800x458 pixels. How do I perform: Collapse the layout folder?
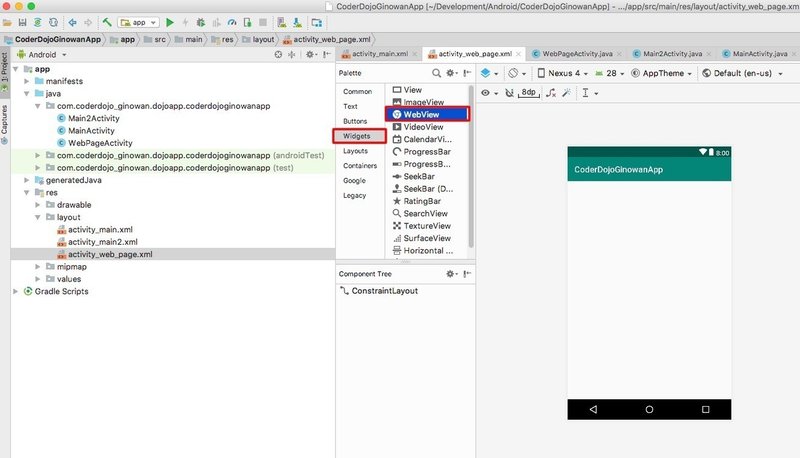pyautogui.click(x=38, y=217)
